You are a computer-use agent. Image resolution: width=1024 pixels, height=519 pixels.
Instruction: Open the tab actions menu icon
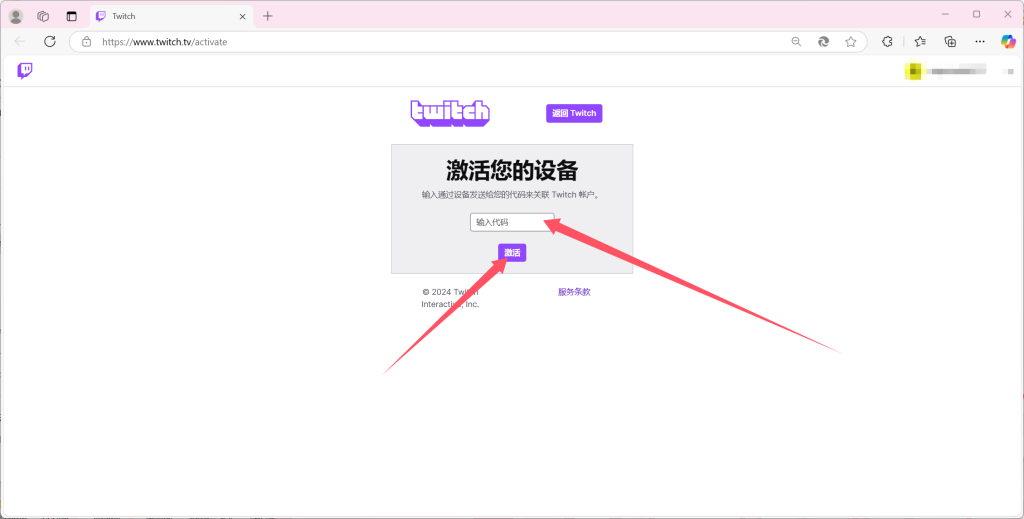click(71, 16)
